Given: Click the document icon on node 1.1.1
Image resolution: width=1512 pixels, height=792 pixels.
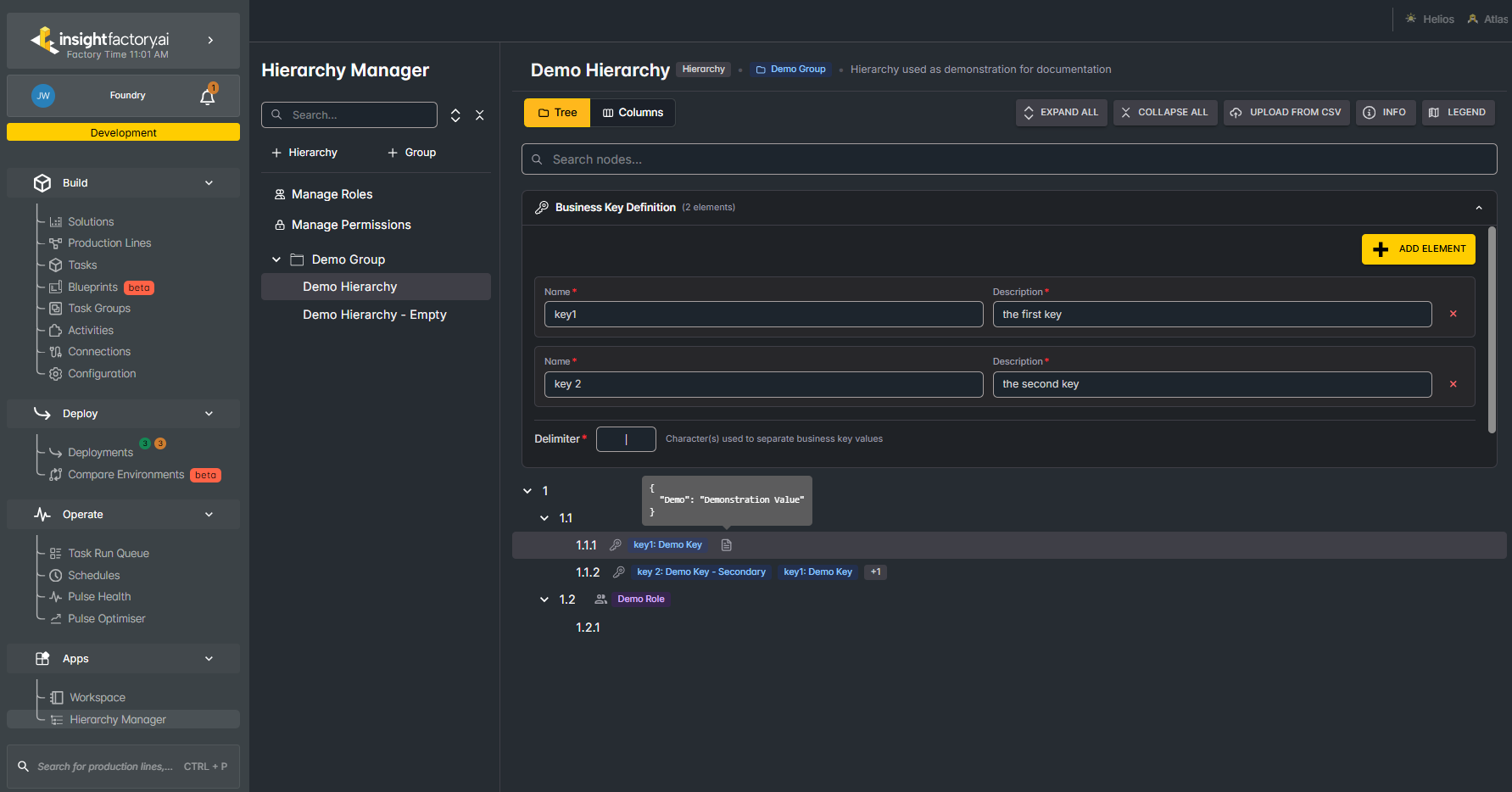Looking at the screenshot, I should (x=727, y=545).
